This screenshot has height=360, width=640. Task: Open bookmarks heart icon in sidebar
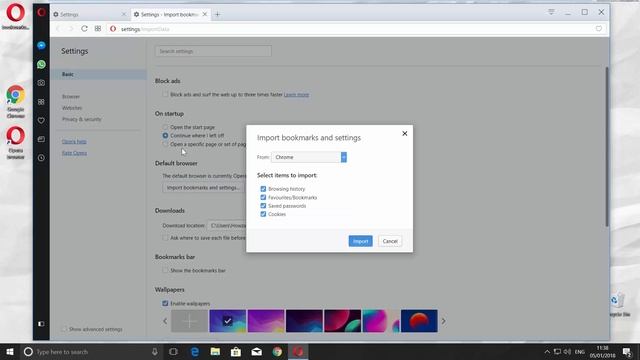(x=41, y=120)
